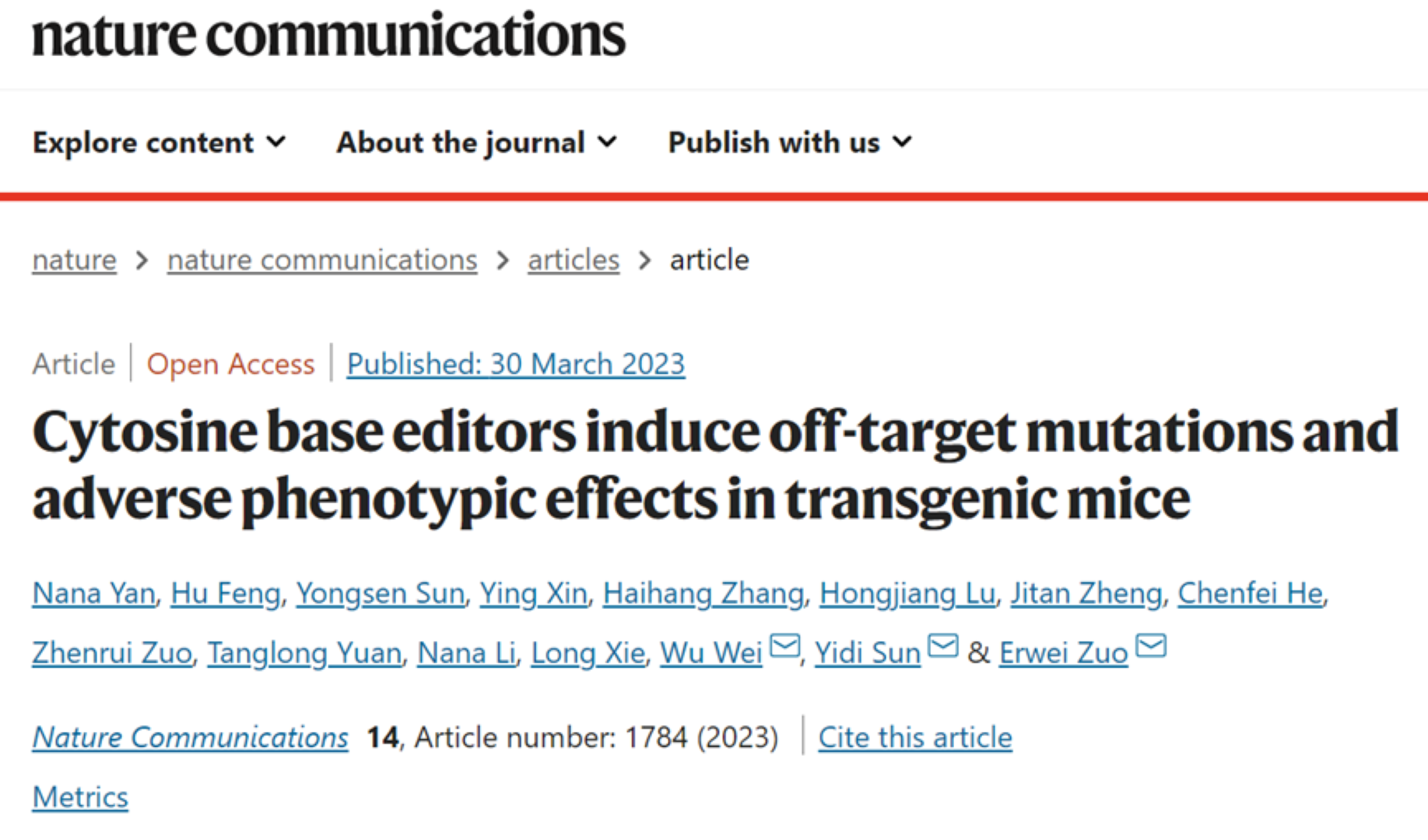Open the About the journal menu
The height and width of the screenshot is (840, 1428).
point(476,142)
